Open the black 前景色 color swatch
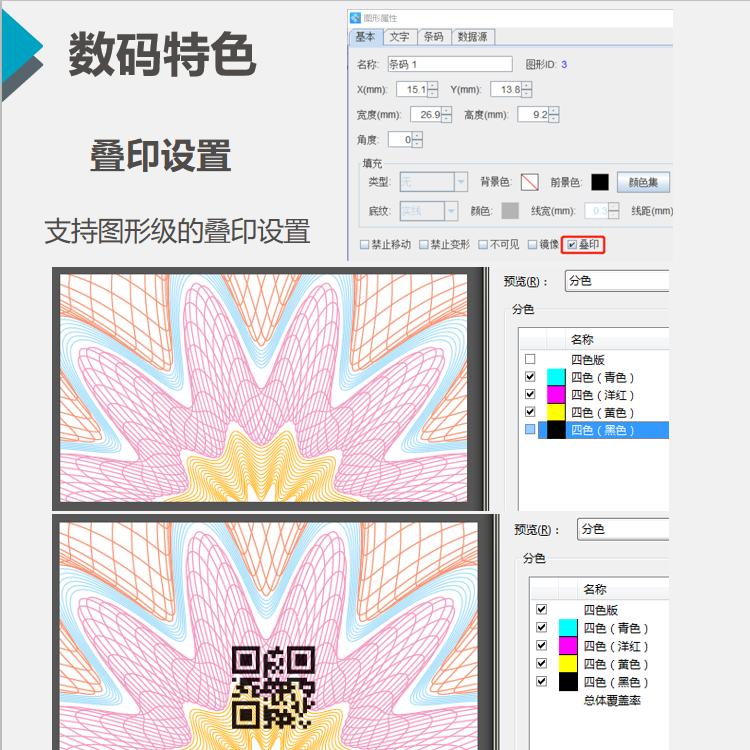The width and height of the screenshot is (750, 750). [599, 182]
